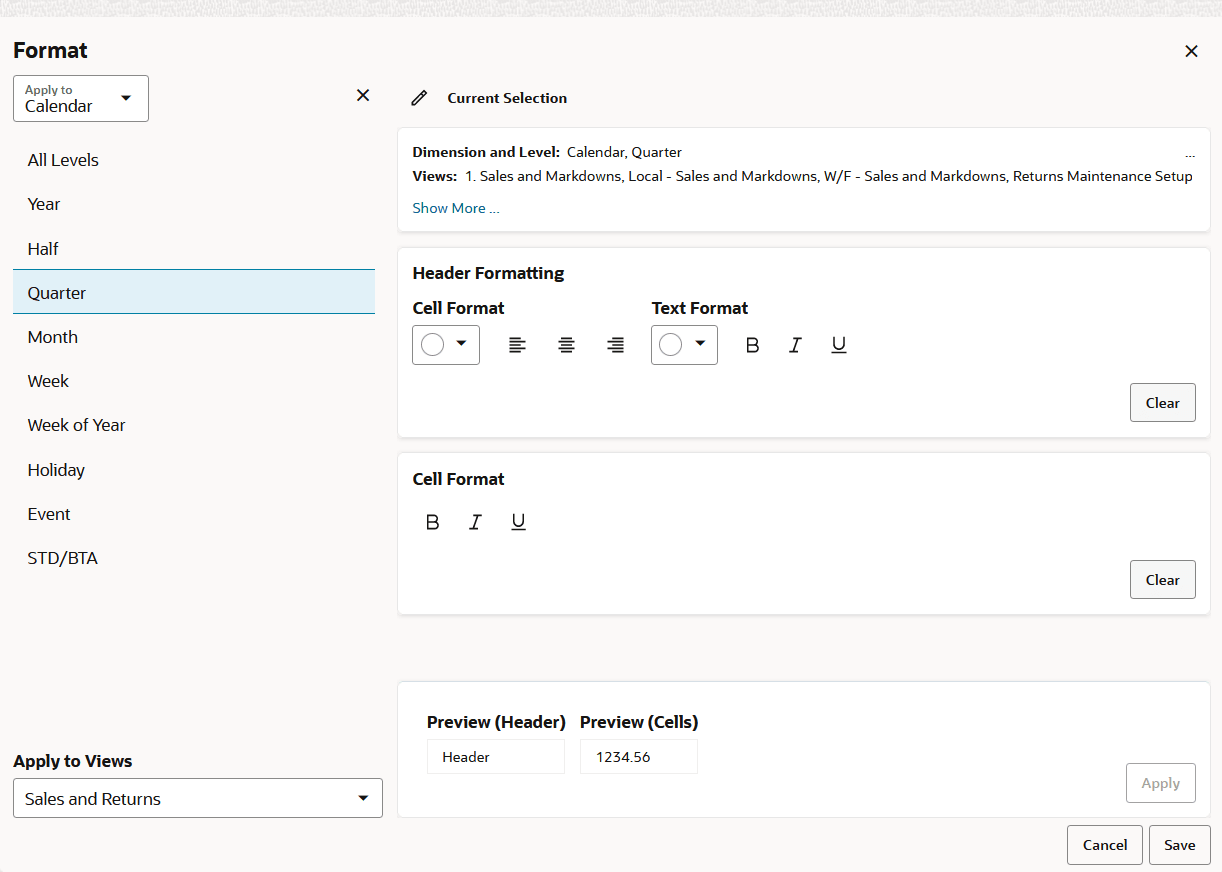
Task: Expand the truncated views ellipsis
Action: pyautogui.click(x=1190, y=154)
